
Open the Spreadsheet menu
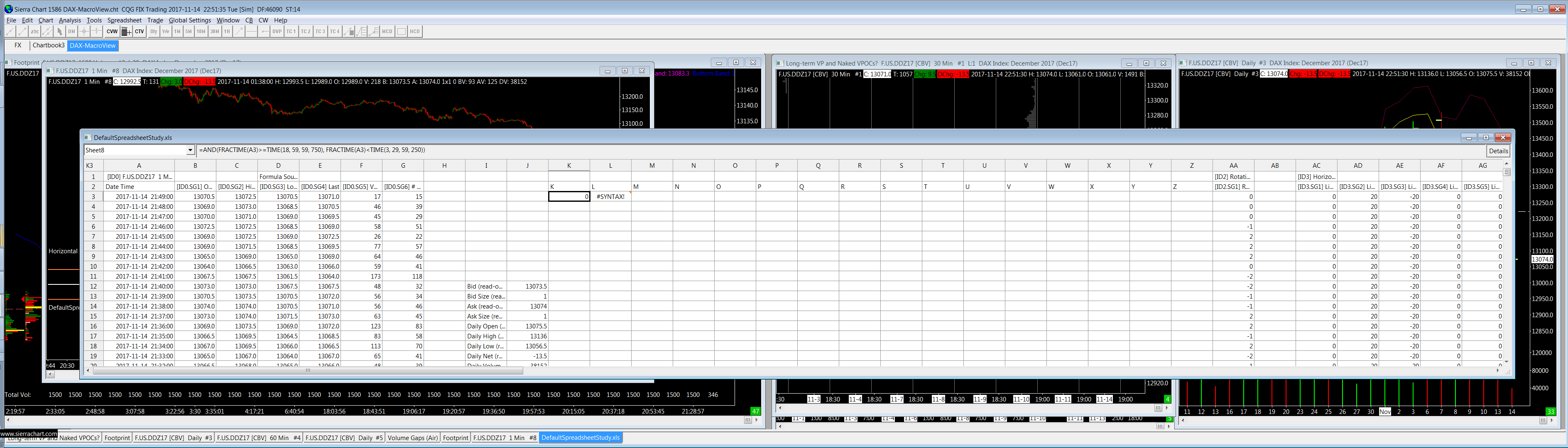pyautogui.click(x=124, y=20)
